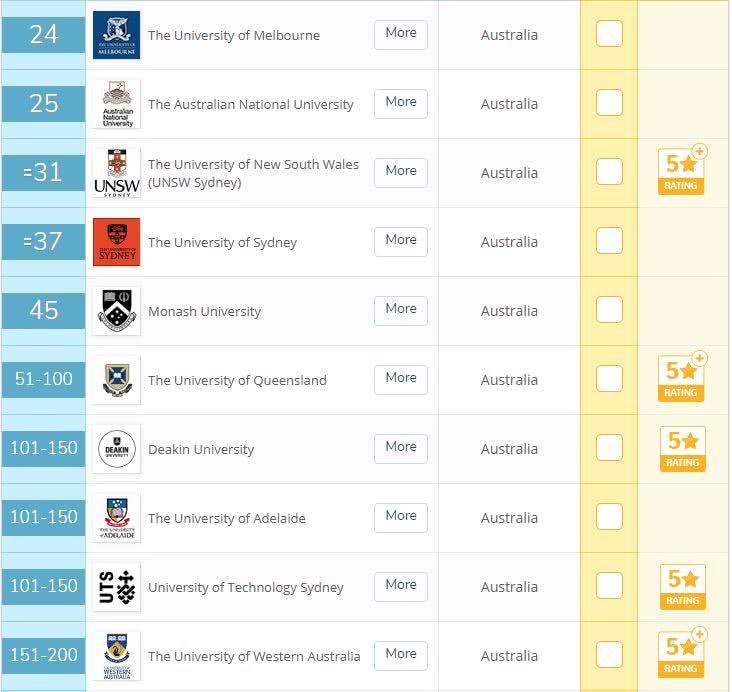Select the red University of Sydney logo

point(116,242)
